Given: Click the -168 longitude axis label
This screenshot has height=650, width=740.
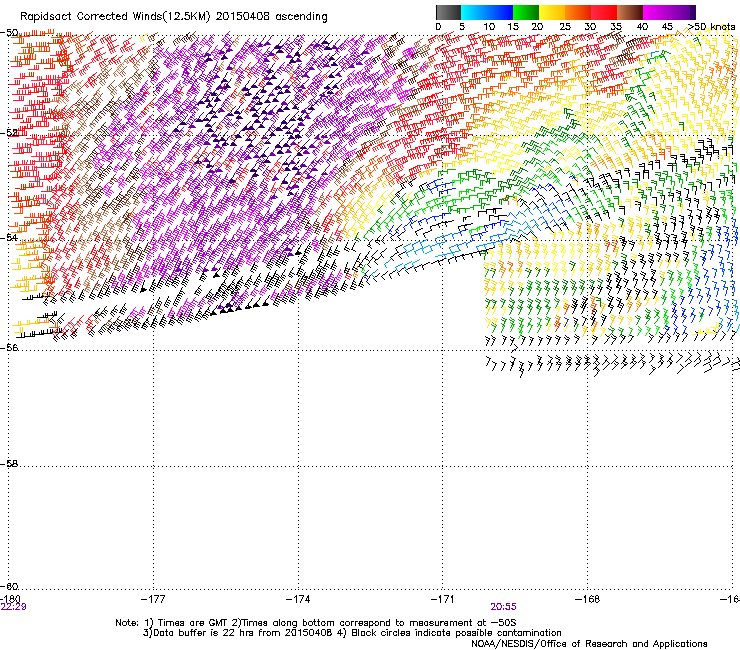Looking at the screenshot, I should [x=588, y=599].
